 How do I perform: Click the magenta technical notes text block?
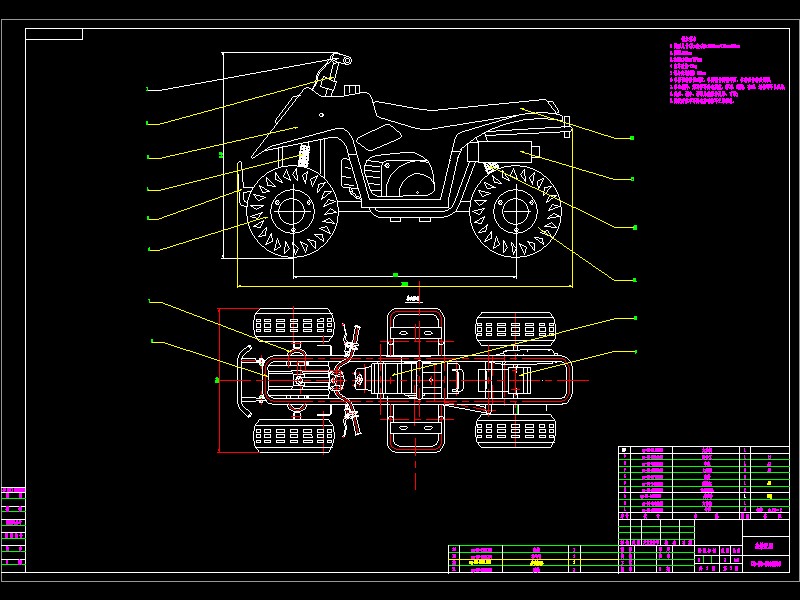click(x=727, y=70)
